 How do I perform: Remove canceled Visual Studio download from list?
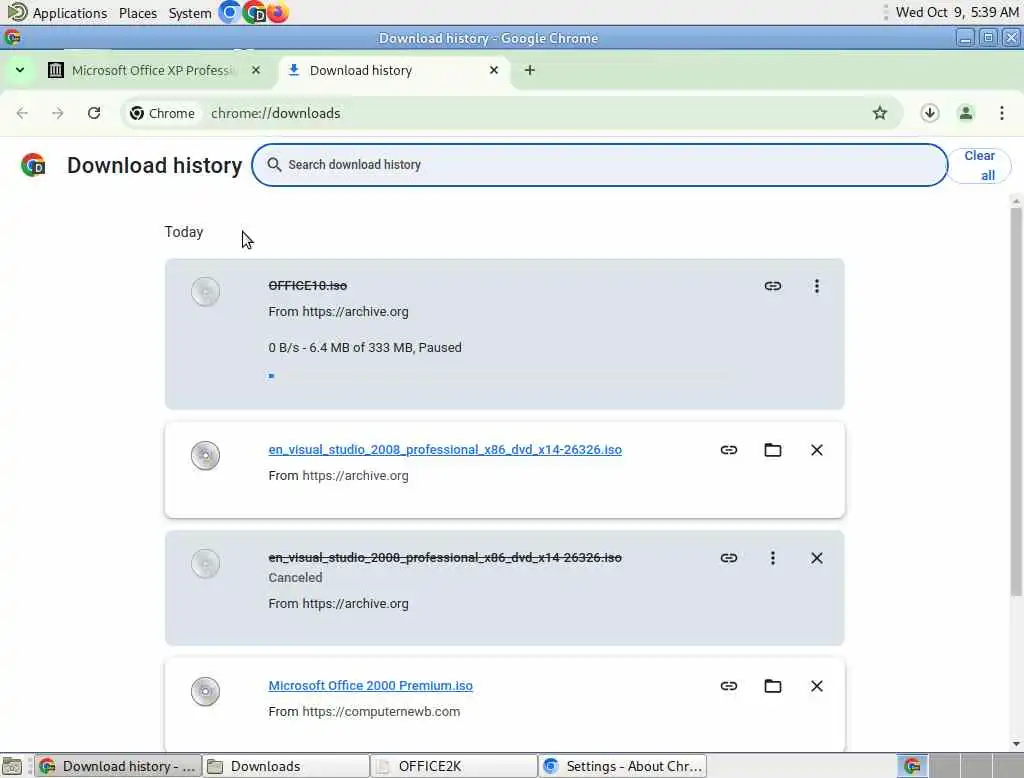tap(816, 558)
